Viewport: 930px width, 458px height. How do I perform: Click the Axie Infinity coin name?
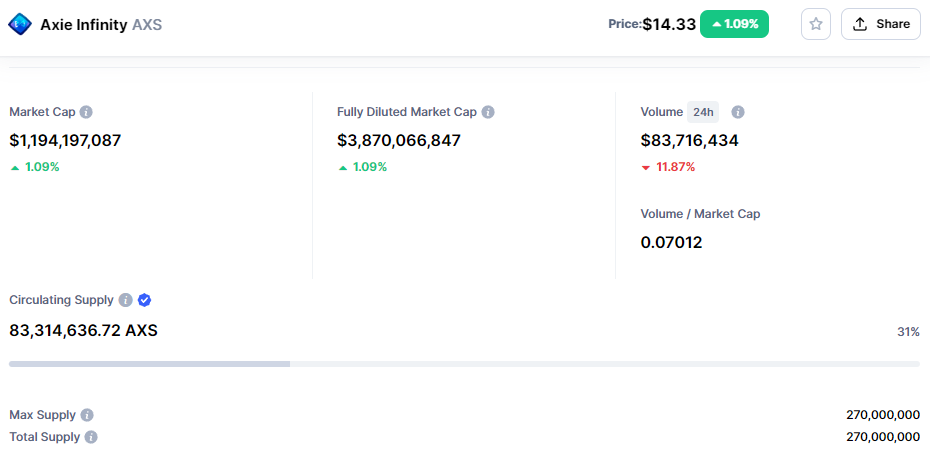coord(84,25)
